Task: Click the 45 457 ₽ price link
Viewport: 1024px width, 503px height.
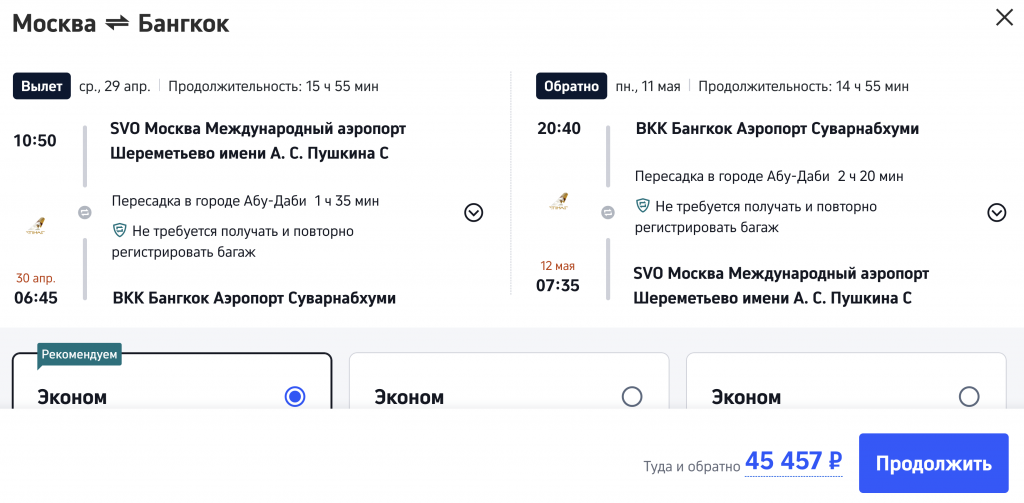Action: pos(793,461)
